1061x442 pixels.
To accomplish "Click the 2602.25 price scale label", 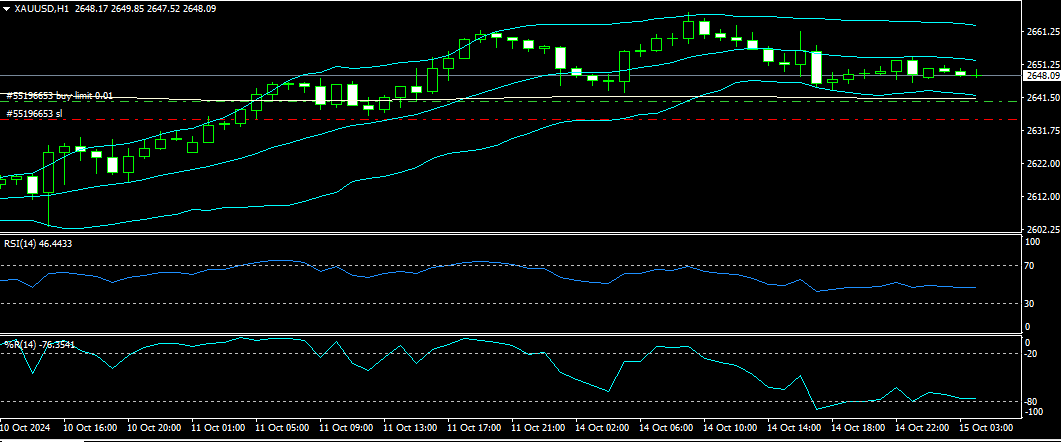I will [x=1042, y=229].
